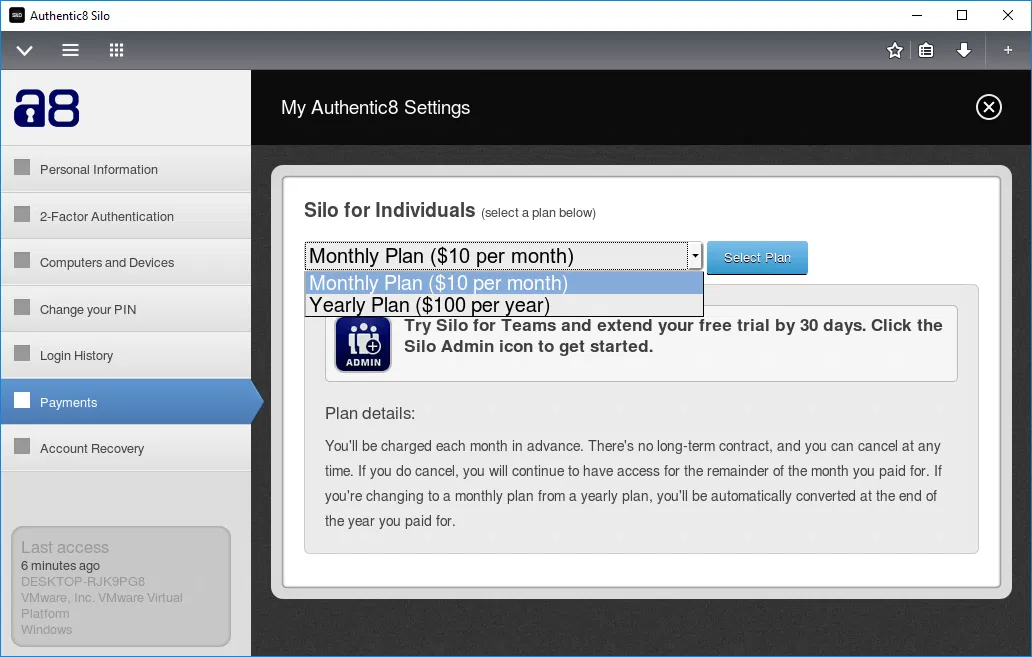Click the plan dropdown arrow
Screen dimensions: 1032x657
click(695, 256)
